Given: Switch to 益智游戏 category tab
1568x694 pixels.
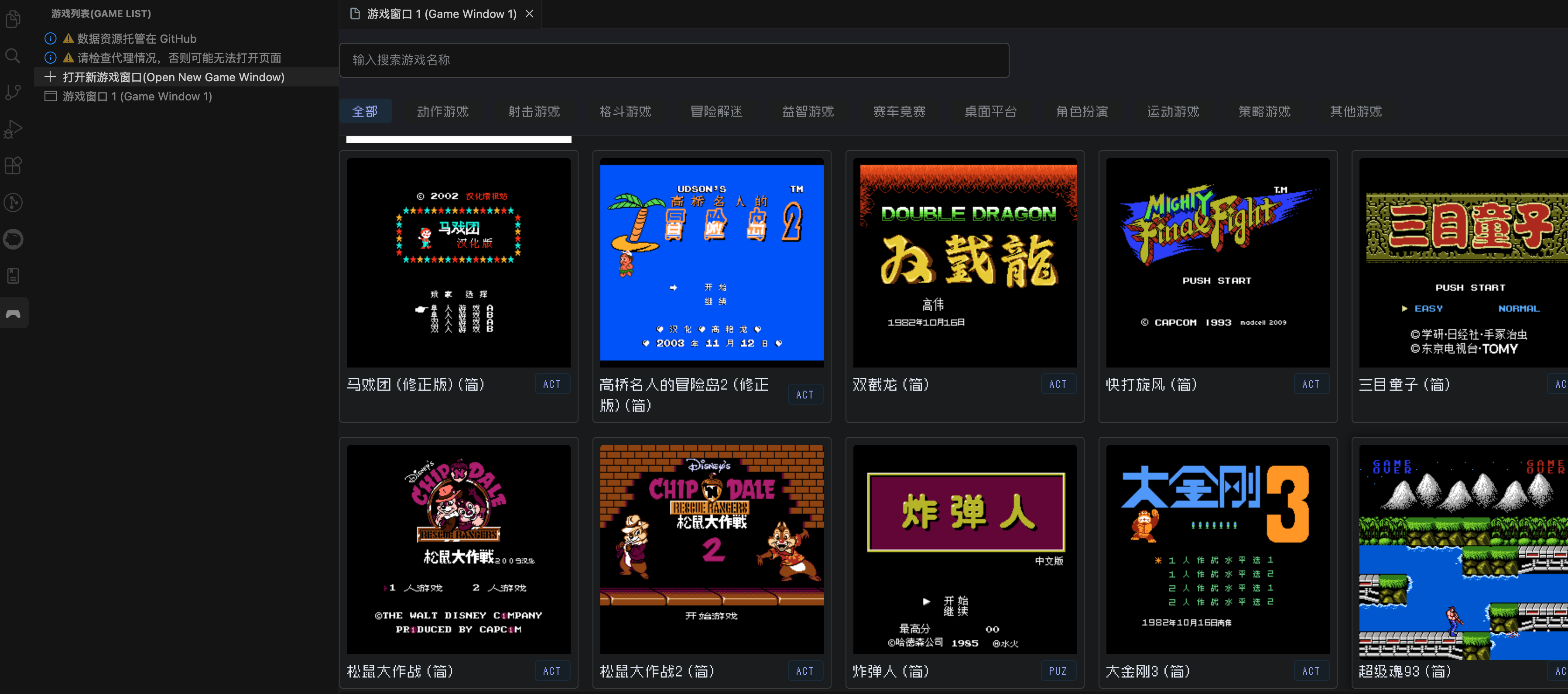Looking at the screenshot, I should coord(808,111).
